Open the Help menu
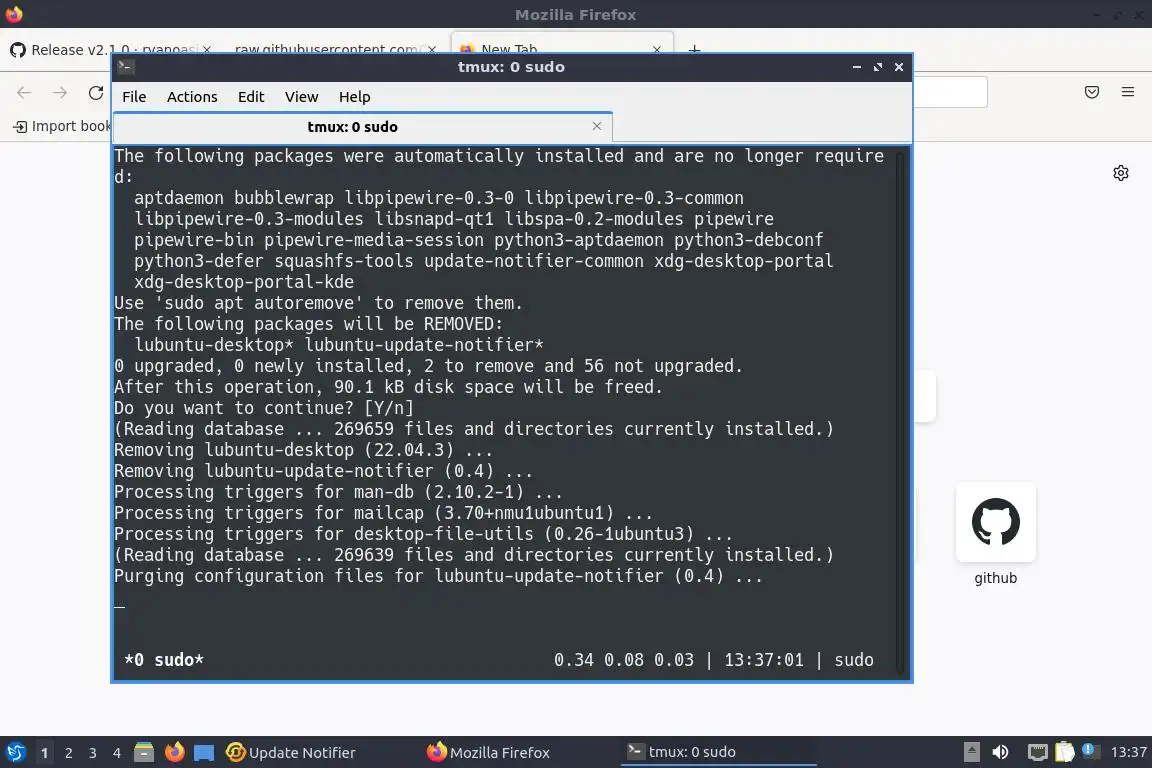This screenshot has height=768, width=1152. coord(354,97)
